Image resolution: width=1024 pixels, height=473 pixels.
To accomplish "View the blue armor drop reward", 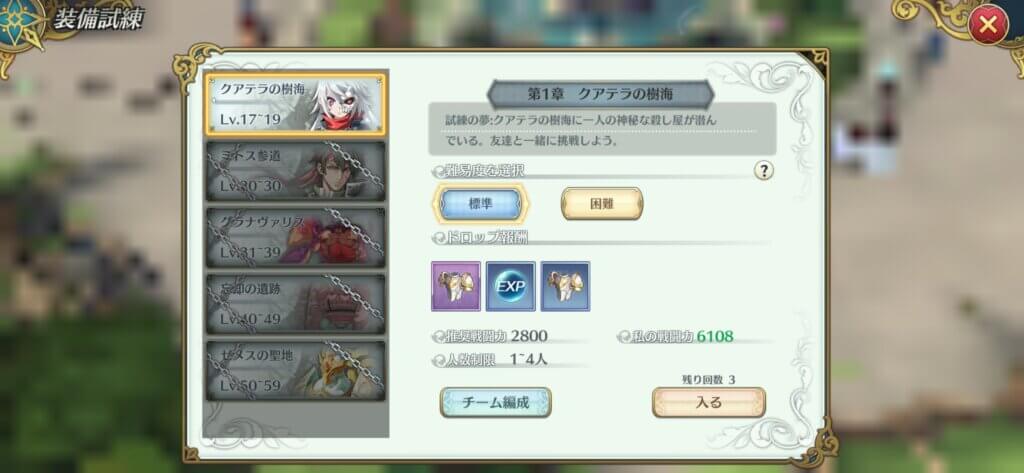I will pos(566,286).
